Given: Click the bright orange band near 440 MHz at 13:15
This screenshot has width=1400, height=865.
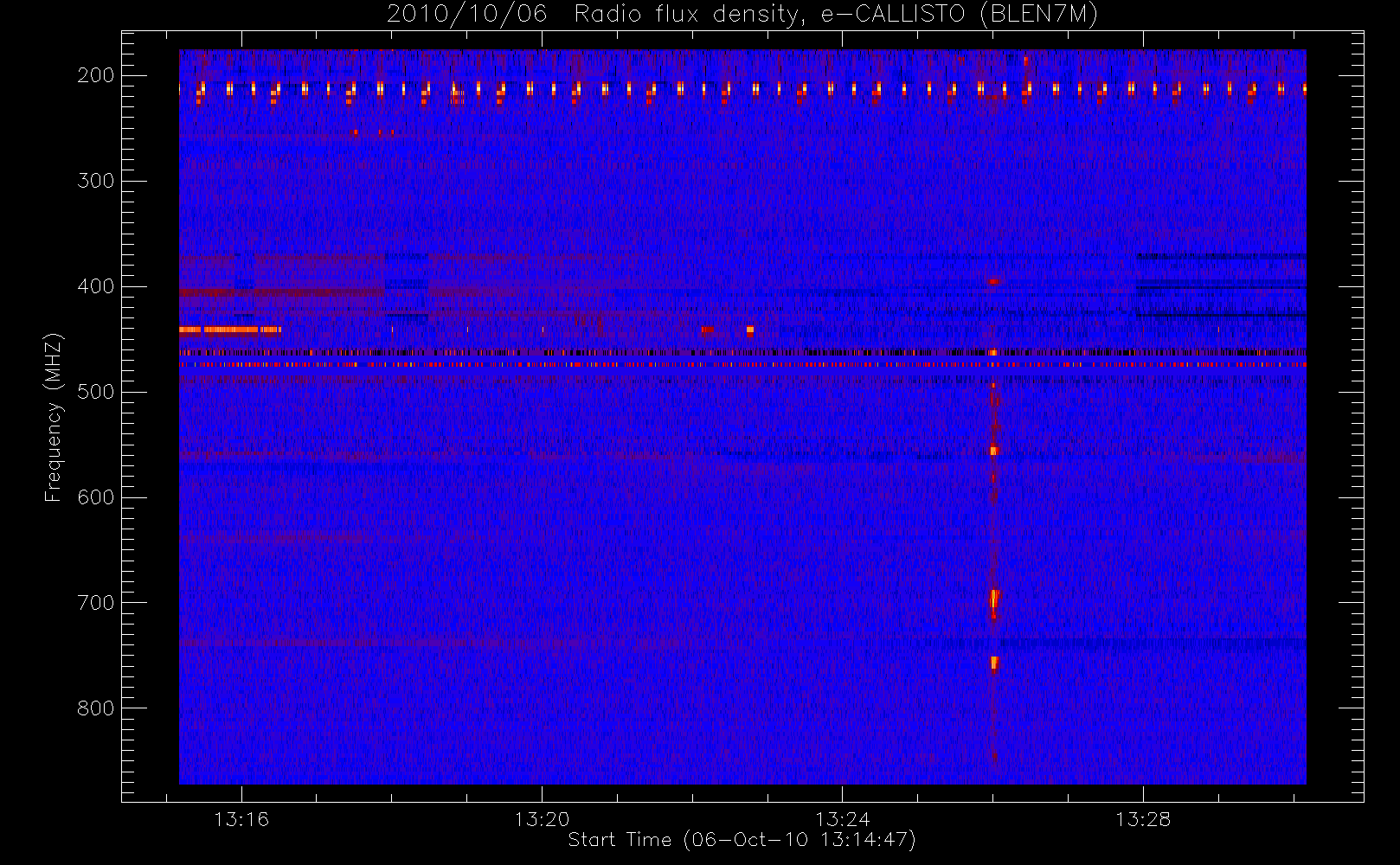Looking at the screenshot, I should click(x=230, y=330).
